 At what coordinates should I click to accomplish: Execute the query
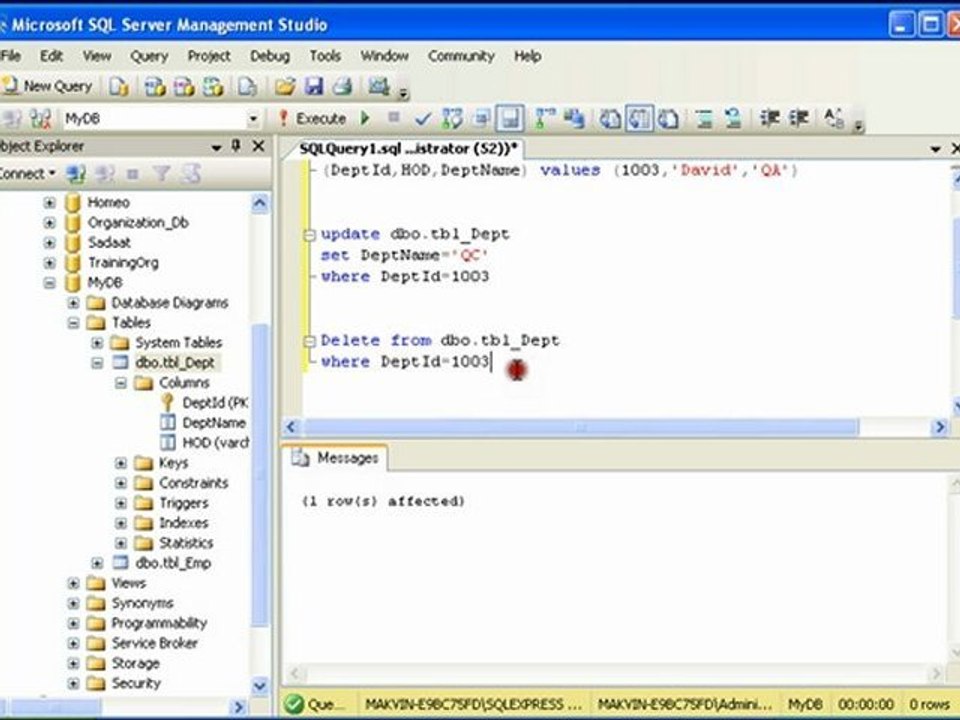tap(312, 118)
